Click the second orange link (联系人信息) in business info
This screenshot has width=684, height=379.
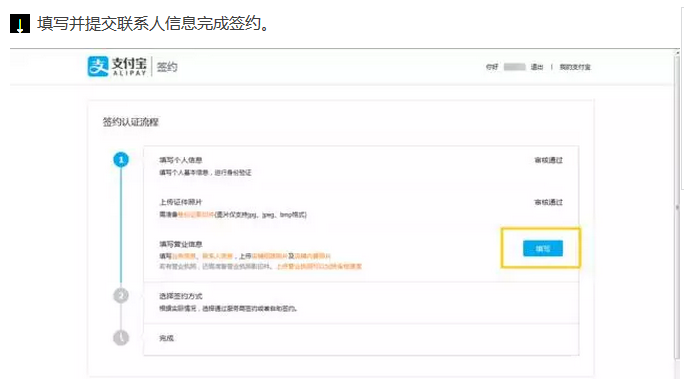point(218,256)
